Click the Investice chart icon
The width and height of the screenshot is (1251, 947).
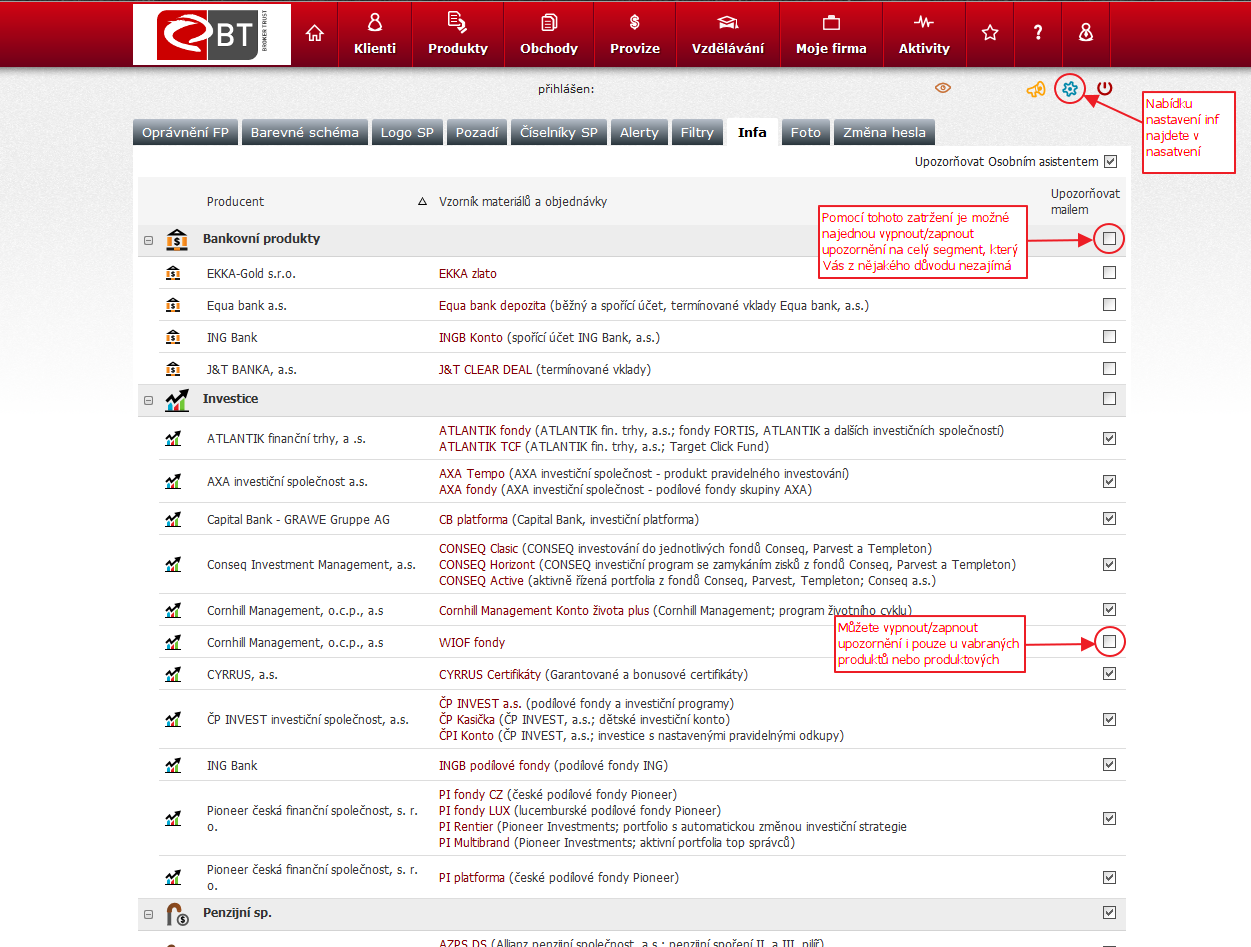click(x=176, y=400)
